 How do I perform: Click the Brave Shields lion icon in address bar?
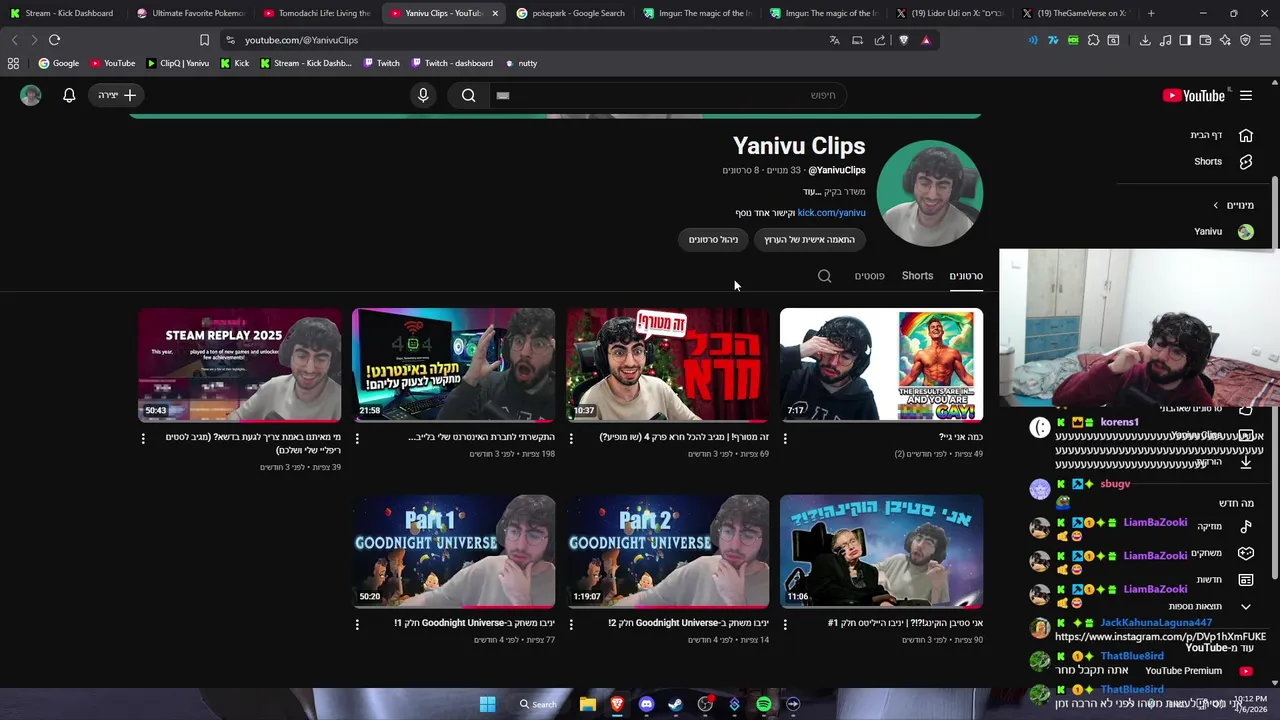pyautogui.click(x=903, y=40)
